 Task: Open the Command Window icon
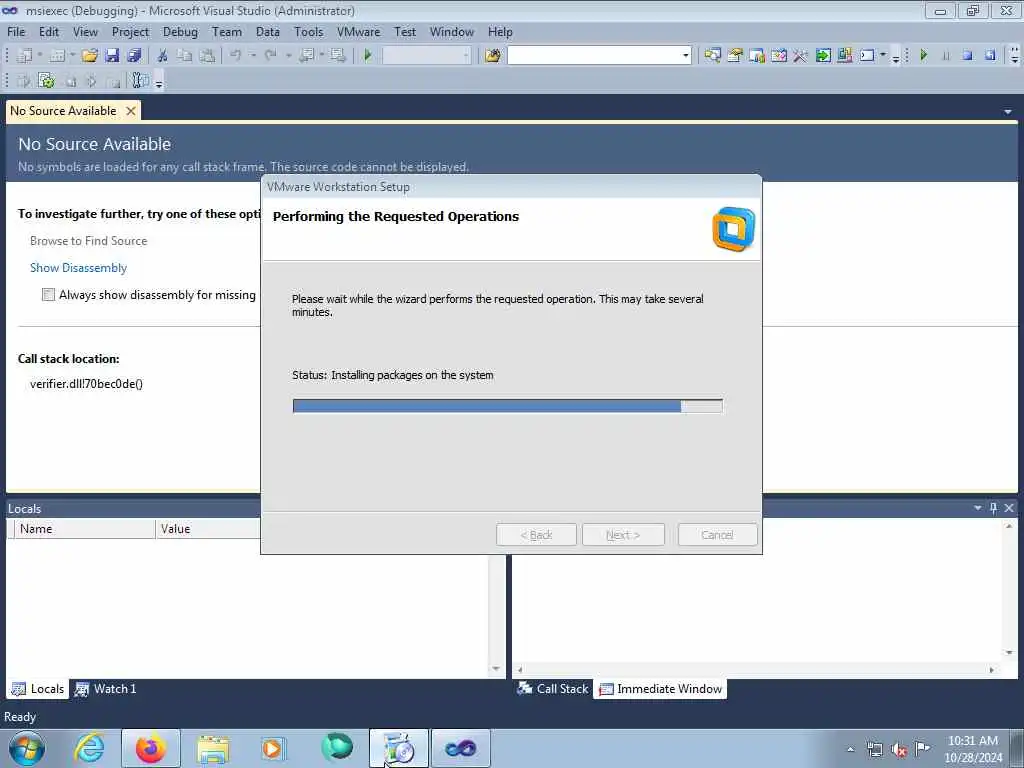click(x=867, y=56)
